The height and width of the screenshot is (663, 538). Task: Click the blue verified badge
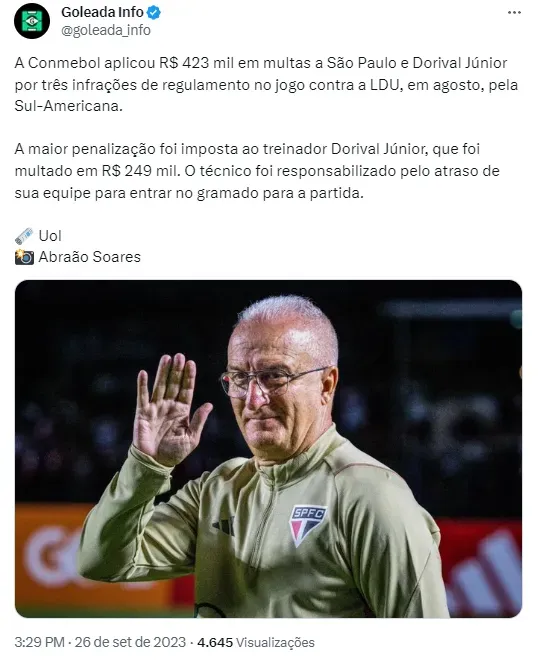click(x=154, y=13)
